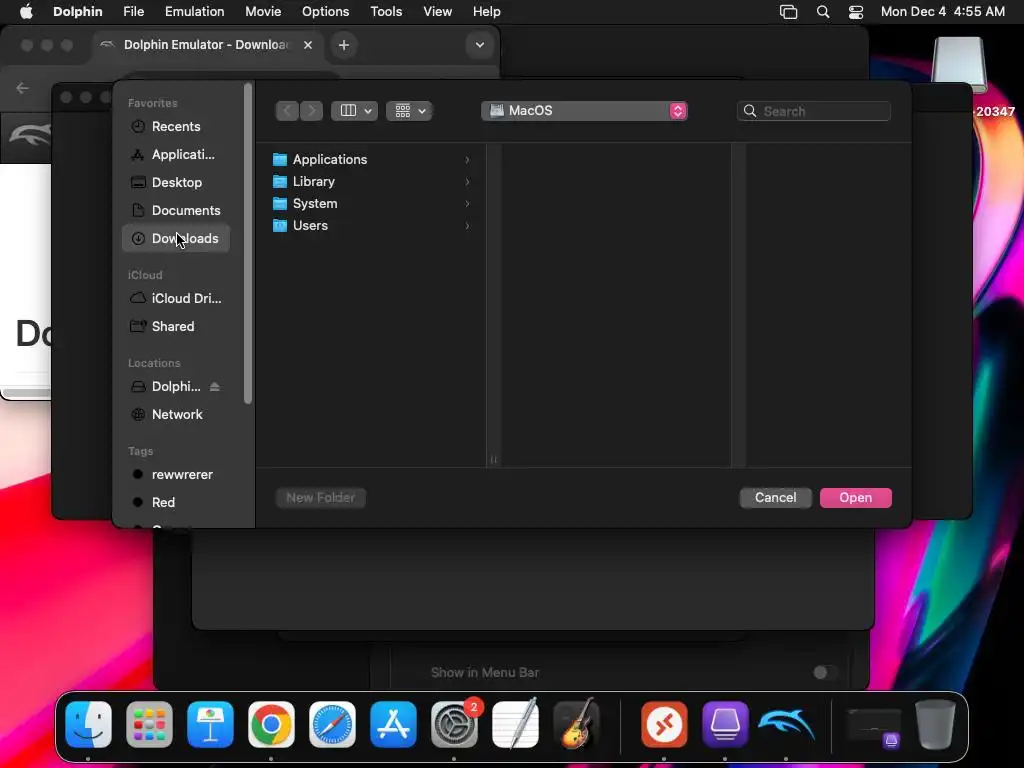Open the Dolphin emulator Dock icon
1024x768 pixels.
pyautogui.click(x=786, y=725)
